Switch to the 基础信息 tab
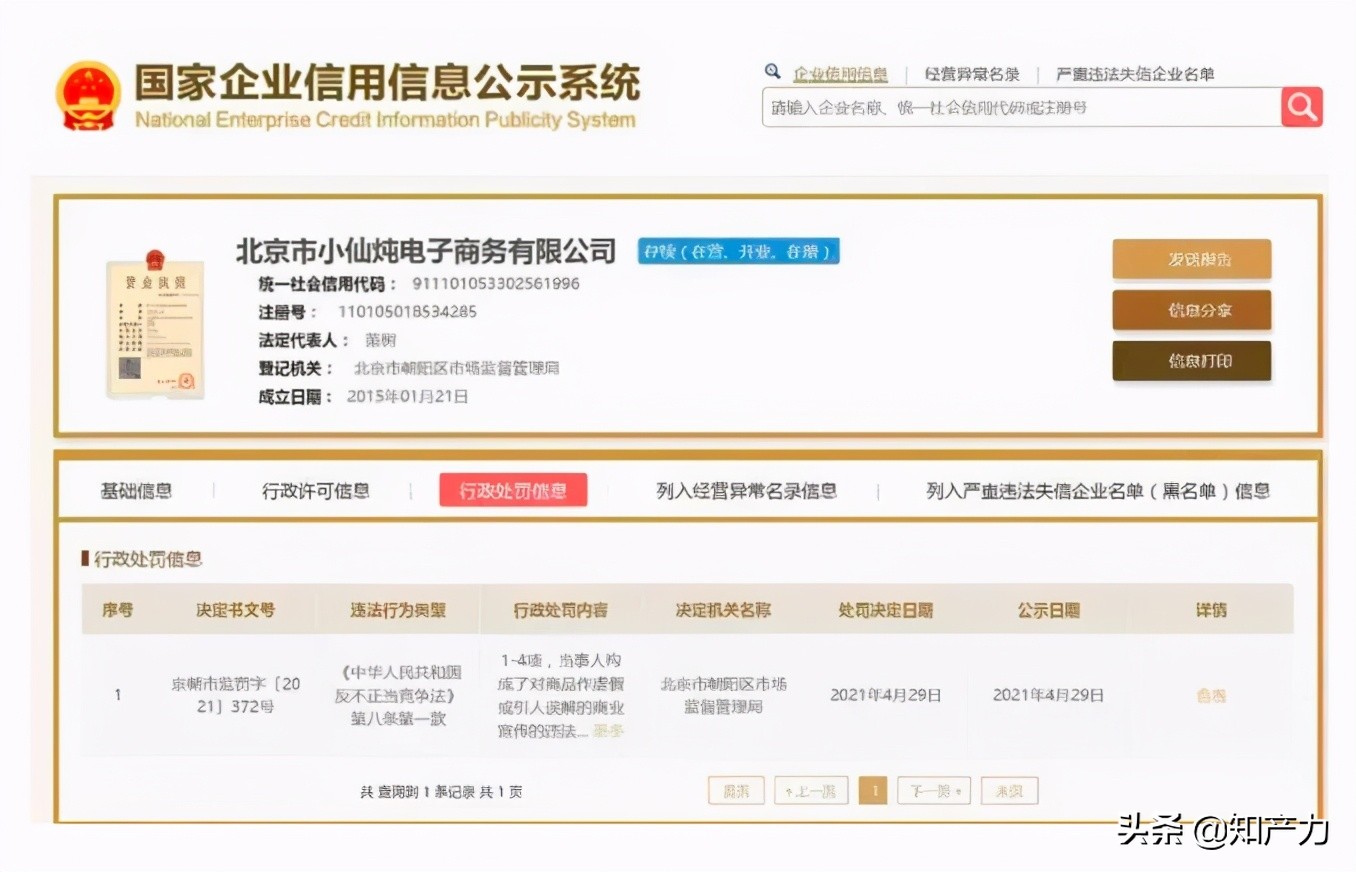The image size is (1356, 872). (x=136, y=491)
